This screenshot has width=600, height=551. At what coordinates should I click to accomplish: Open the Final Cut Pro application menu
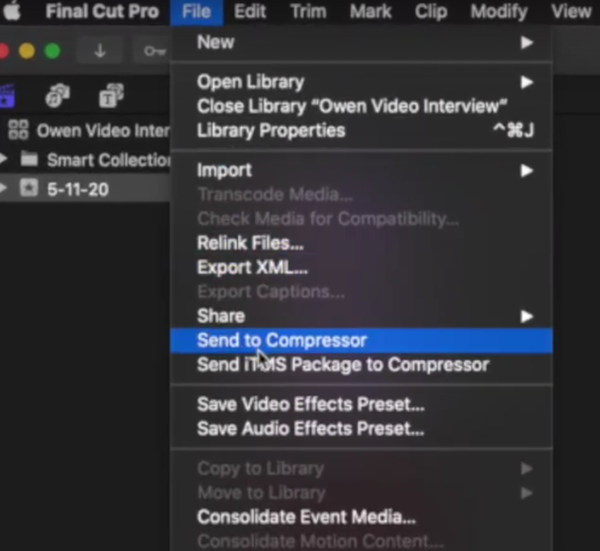coord(102,11)
